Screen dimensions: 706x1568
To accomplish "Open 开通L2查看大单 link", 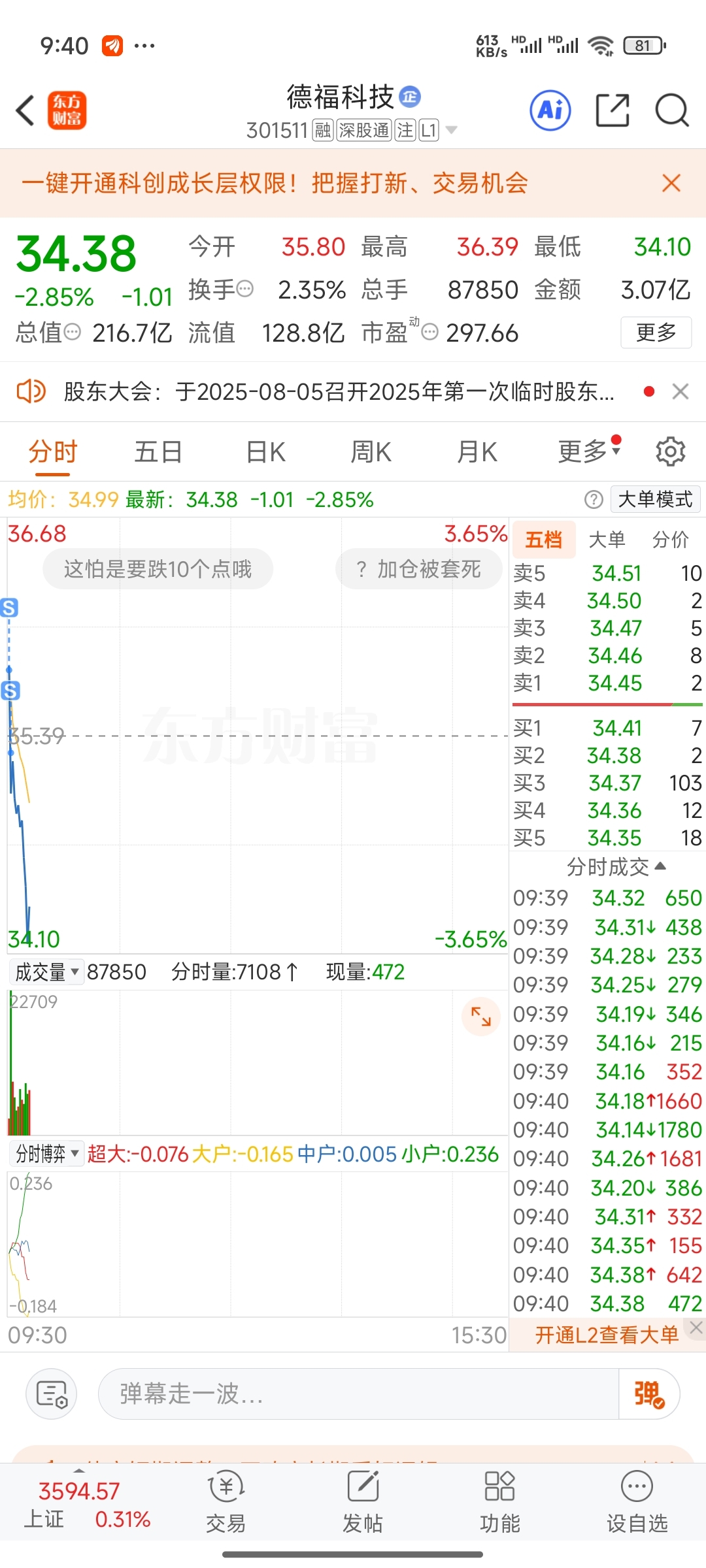I will (x=607, y=1334).
